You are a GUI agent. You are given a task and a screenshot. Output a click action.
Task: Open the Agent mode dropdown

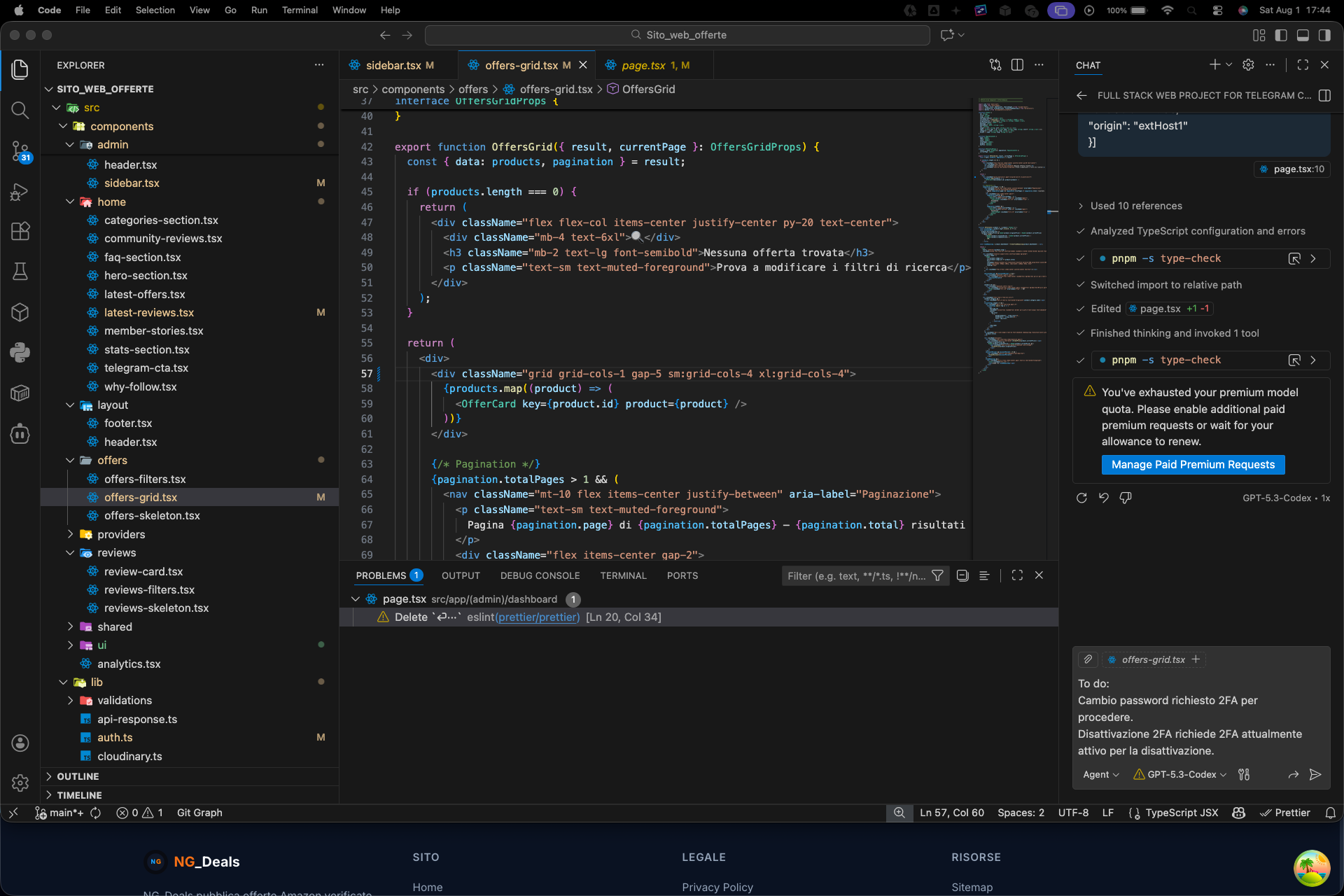1101,774
